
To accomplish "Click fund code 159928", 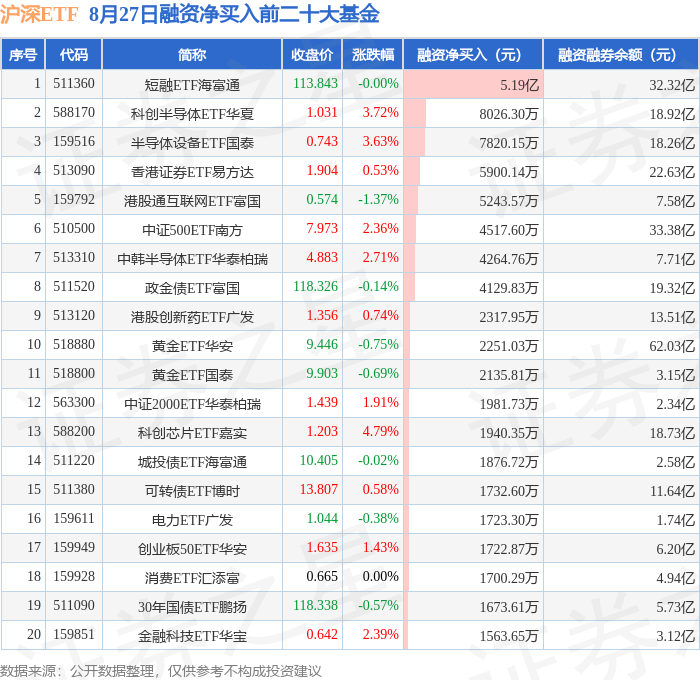I will point(74,576).
